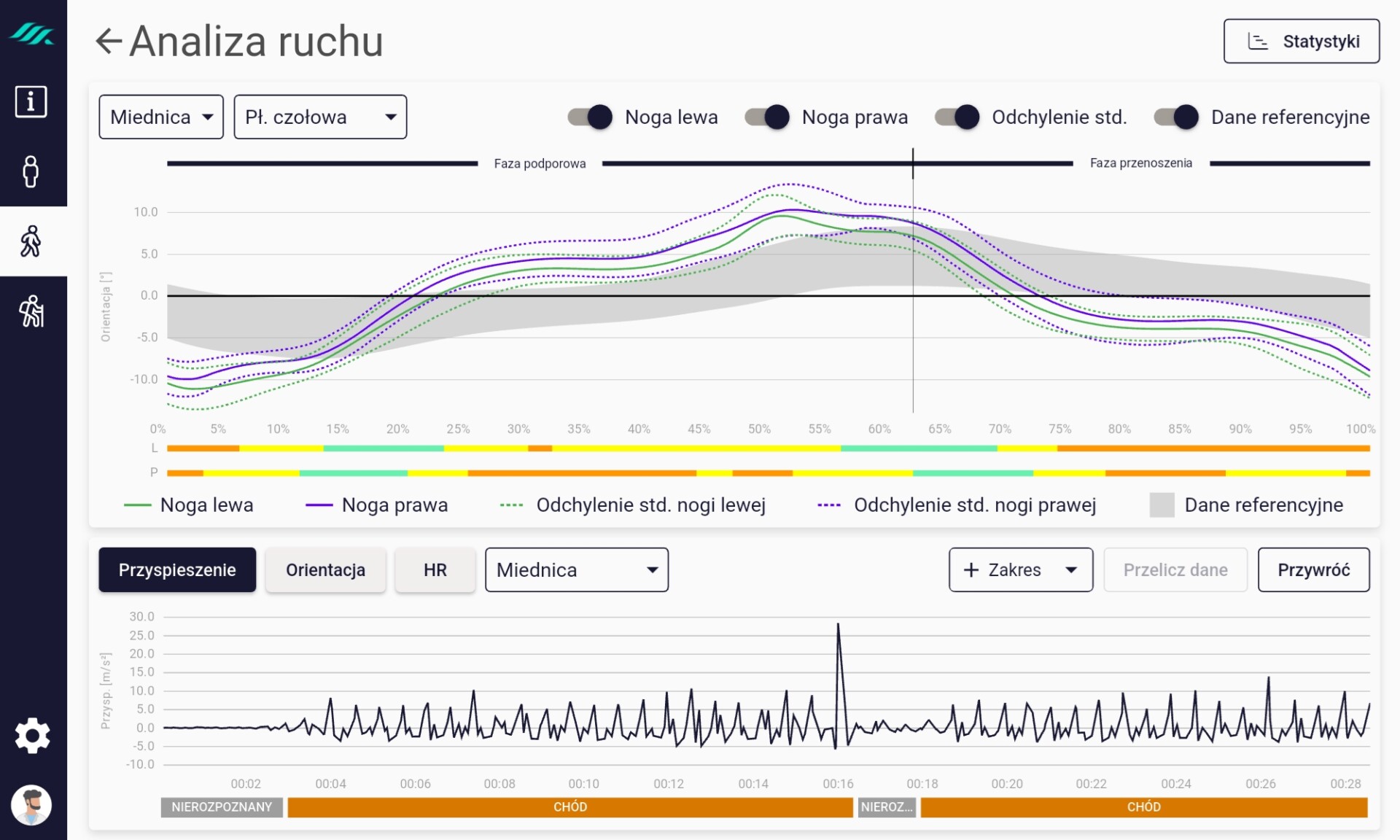Click the user avatar at bottom

[x=31, y=805]
